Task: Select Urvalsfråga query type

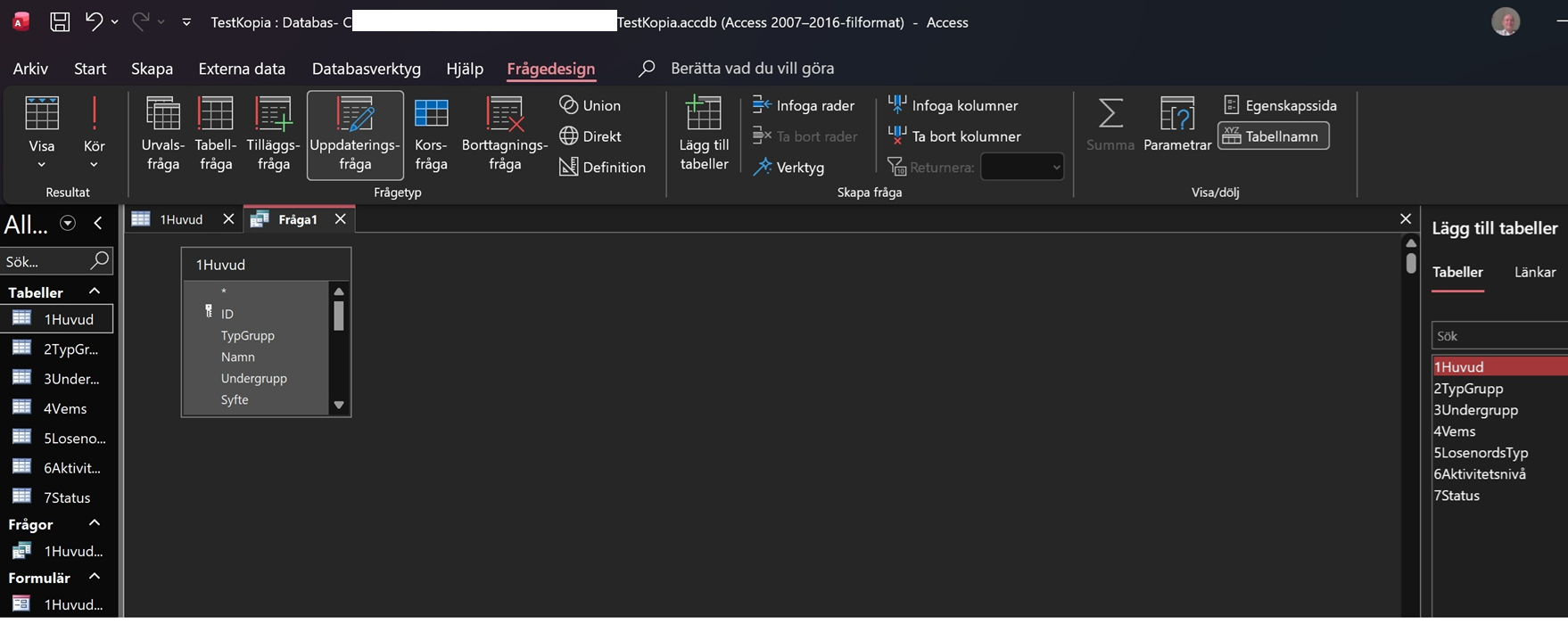Action: pos(163,134)
